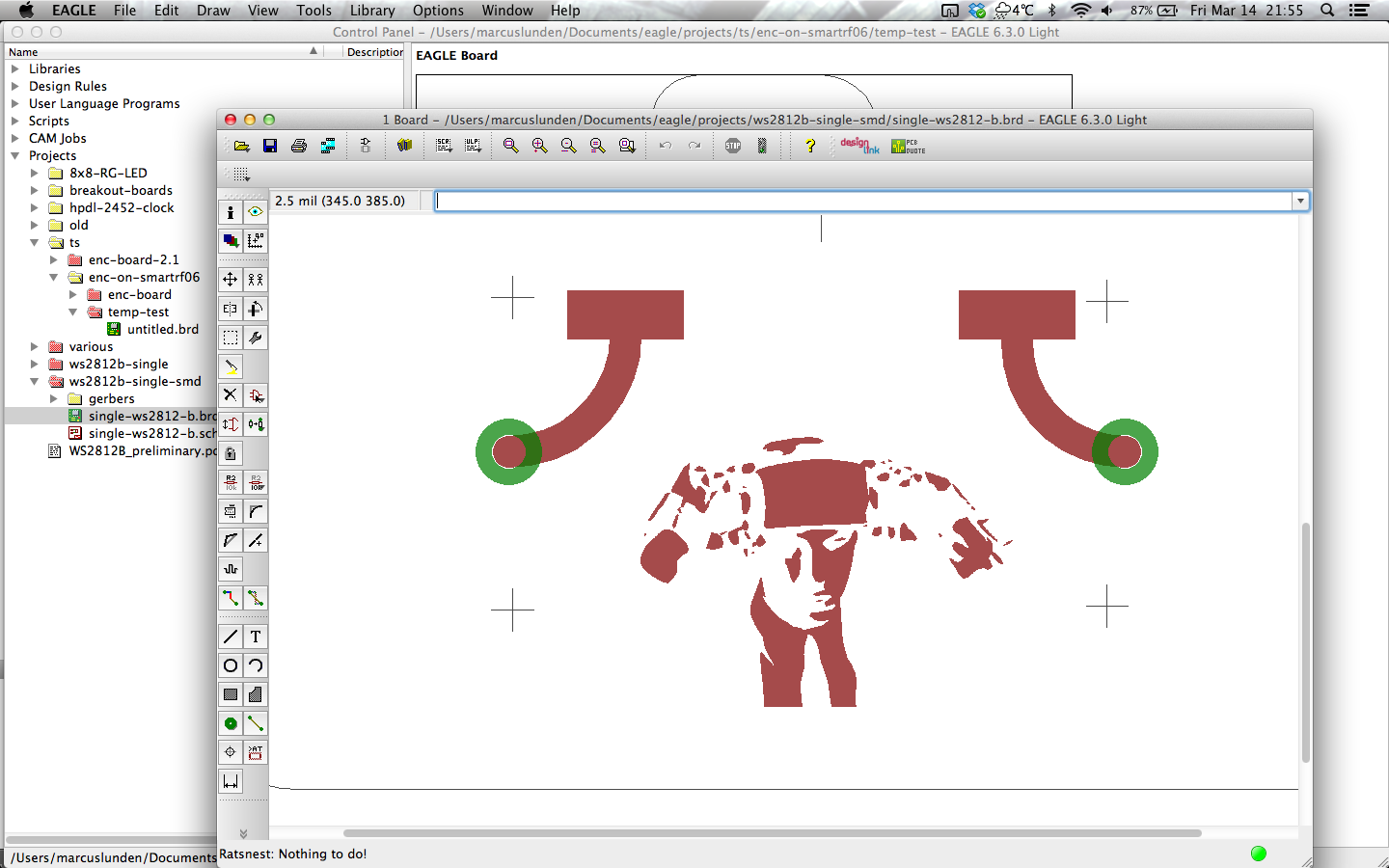Select the Polygon tool
This screenshot has height=868, width=1389.
(x=256, y=694)
